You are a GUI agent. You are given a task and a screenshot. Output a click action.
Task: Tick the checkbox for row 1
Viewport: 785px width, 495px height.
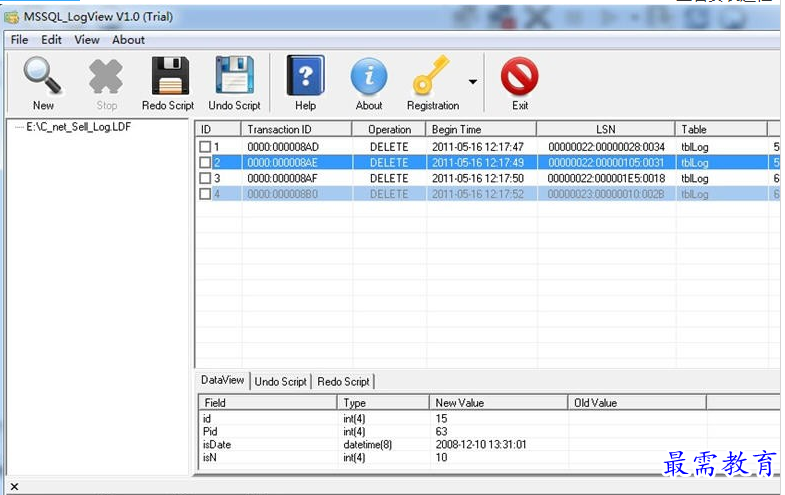(x=205, y=147)
